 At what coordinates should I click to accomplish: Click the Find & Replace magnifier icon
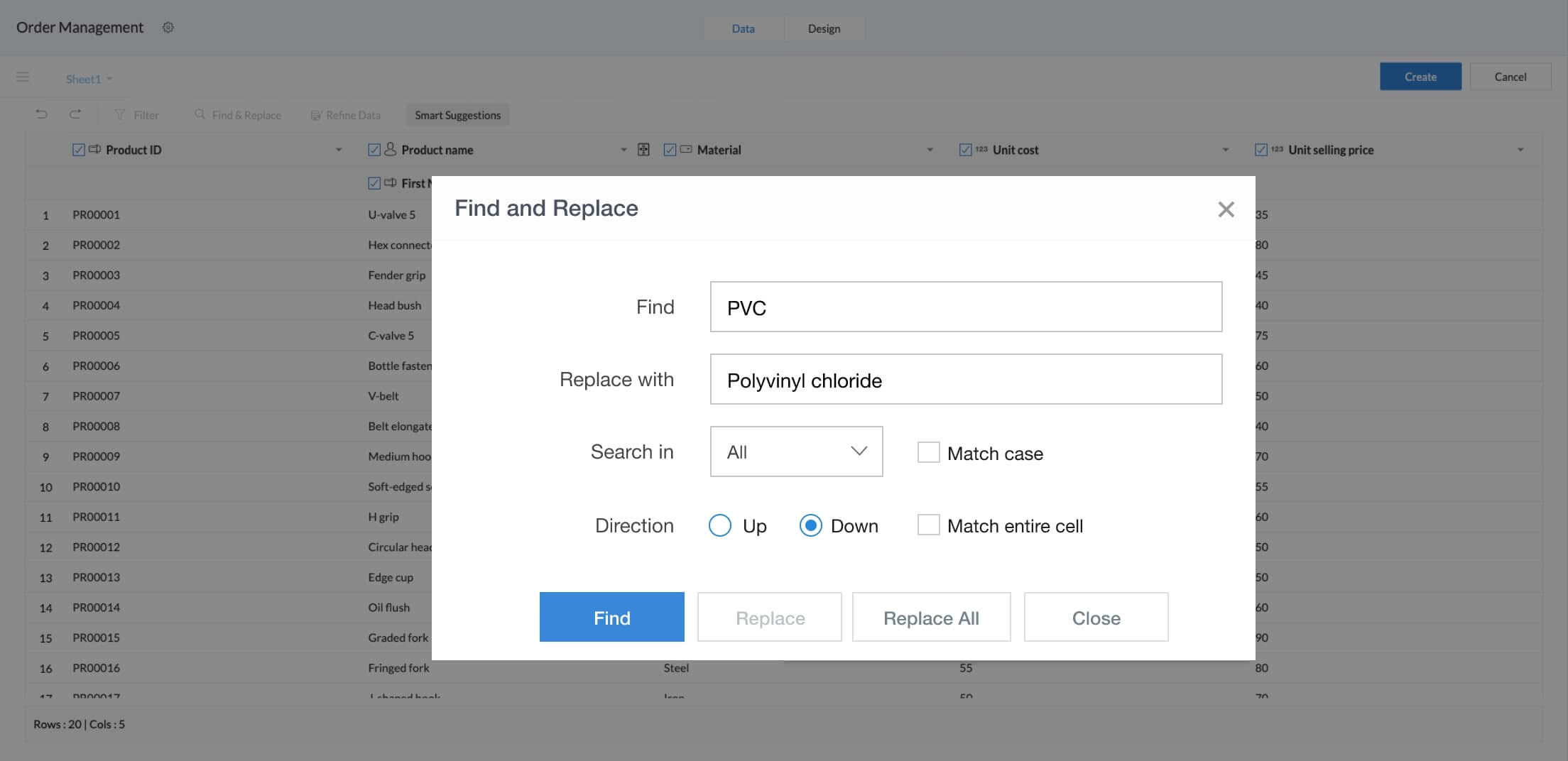pos(200,114)
